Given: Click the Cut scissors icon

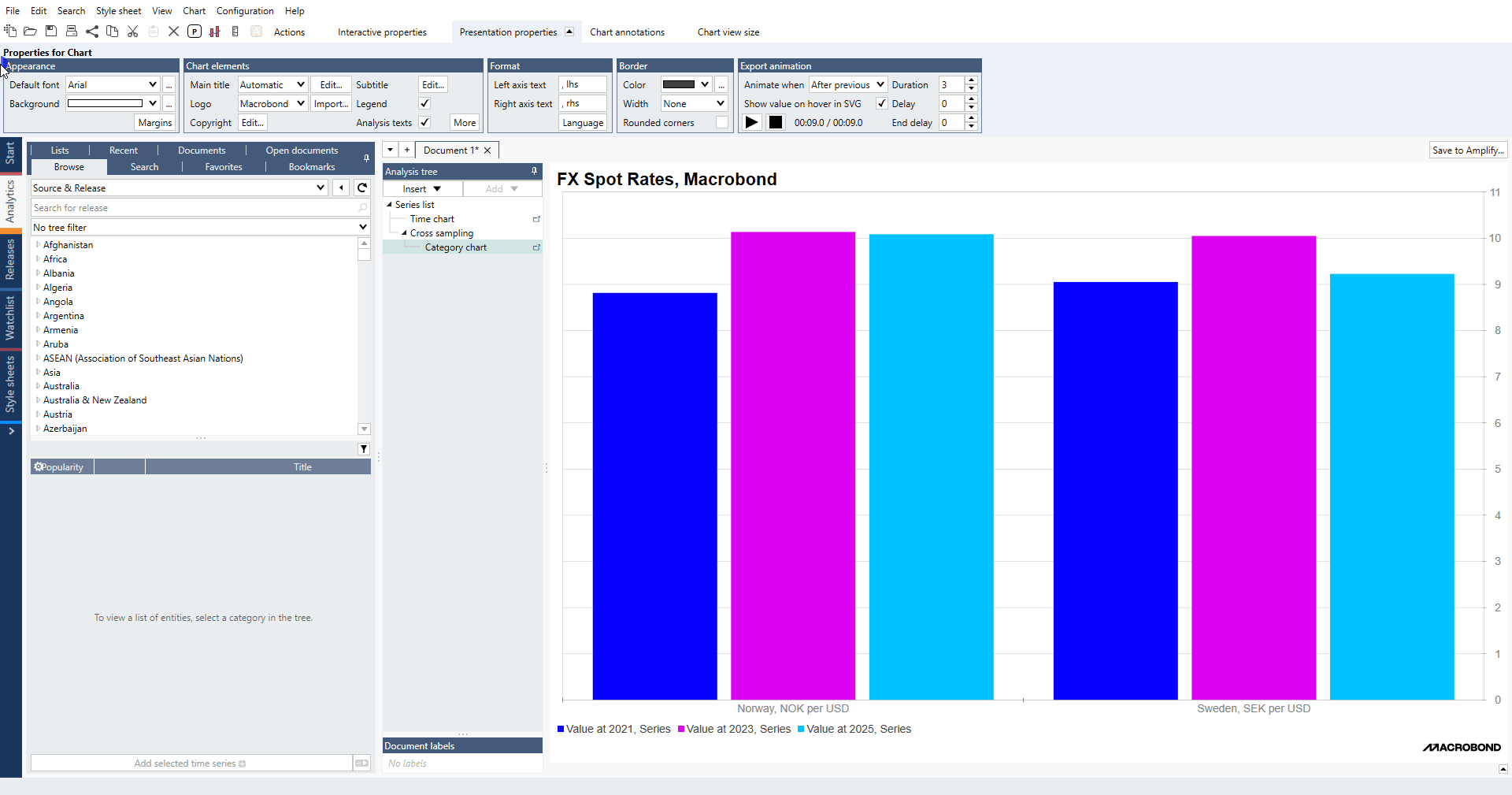Looking at the screenshot, I should point(133,32).
